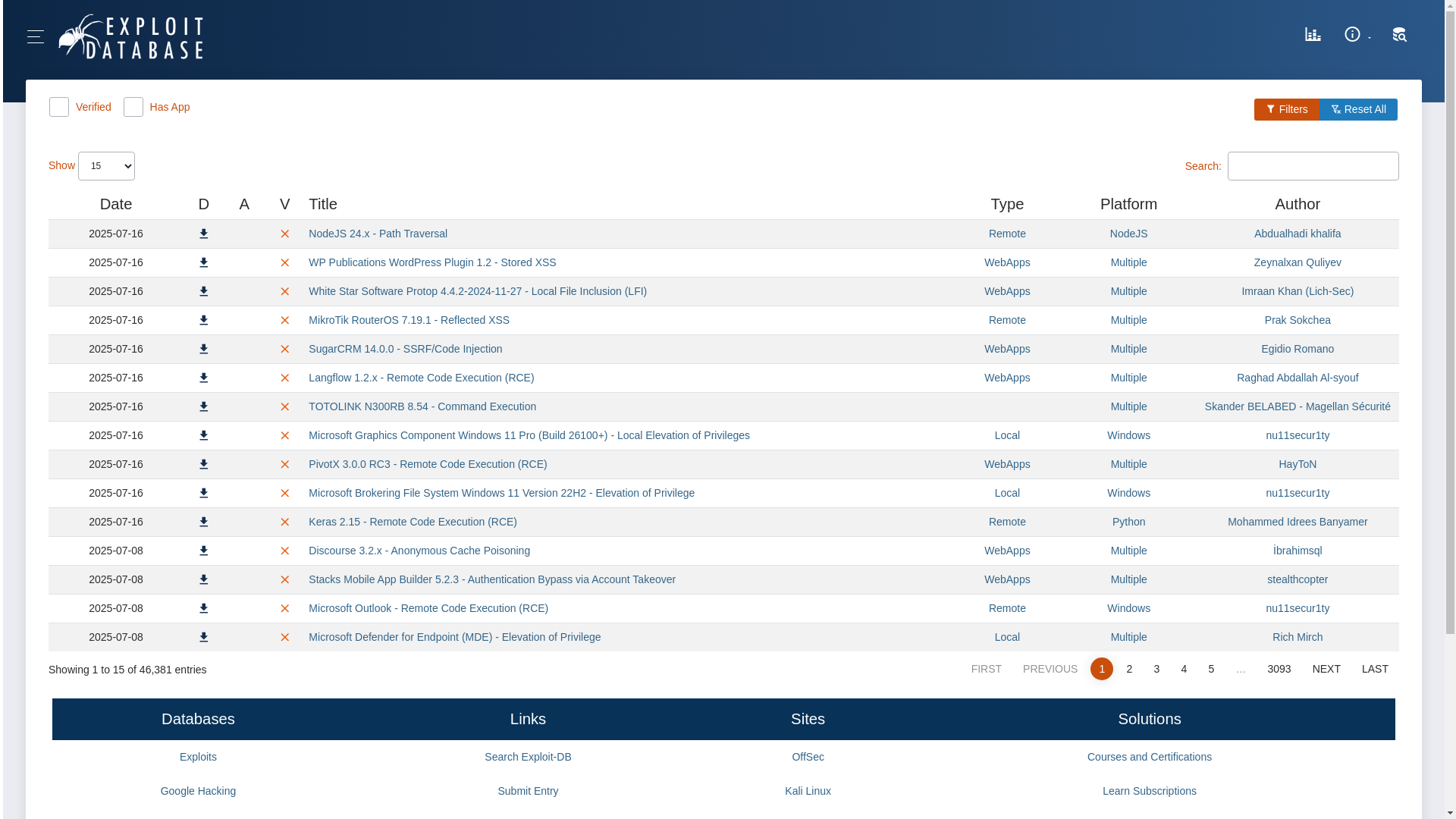Go to results page 3

pyautogui.click(x=1156, y=669)
